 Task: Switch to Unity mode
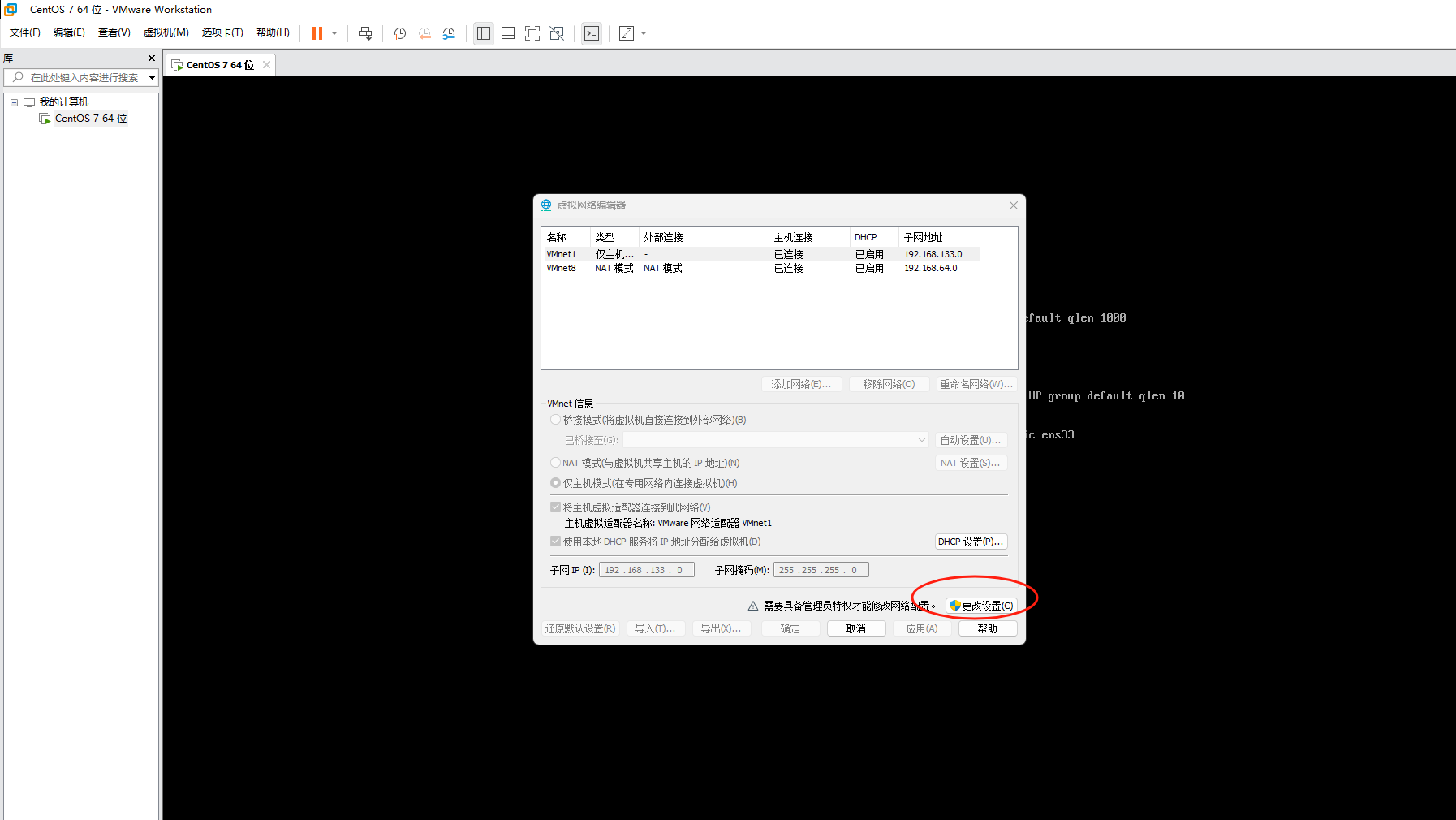(557, 33)
